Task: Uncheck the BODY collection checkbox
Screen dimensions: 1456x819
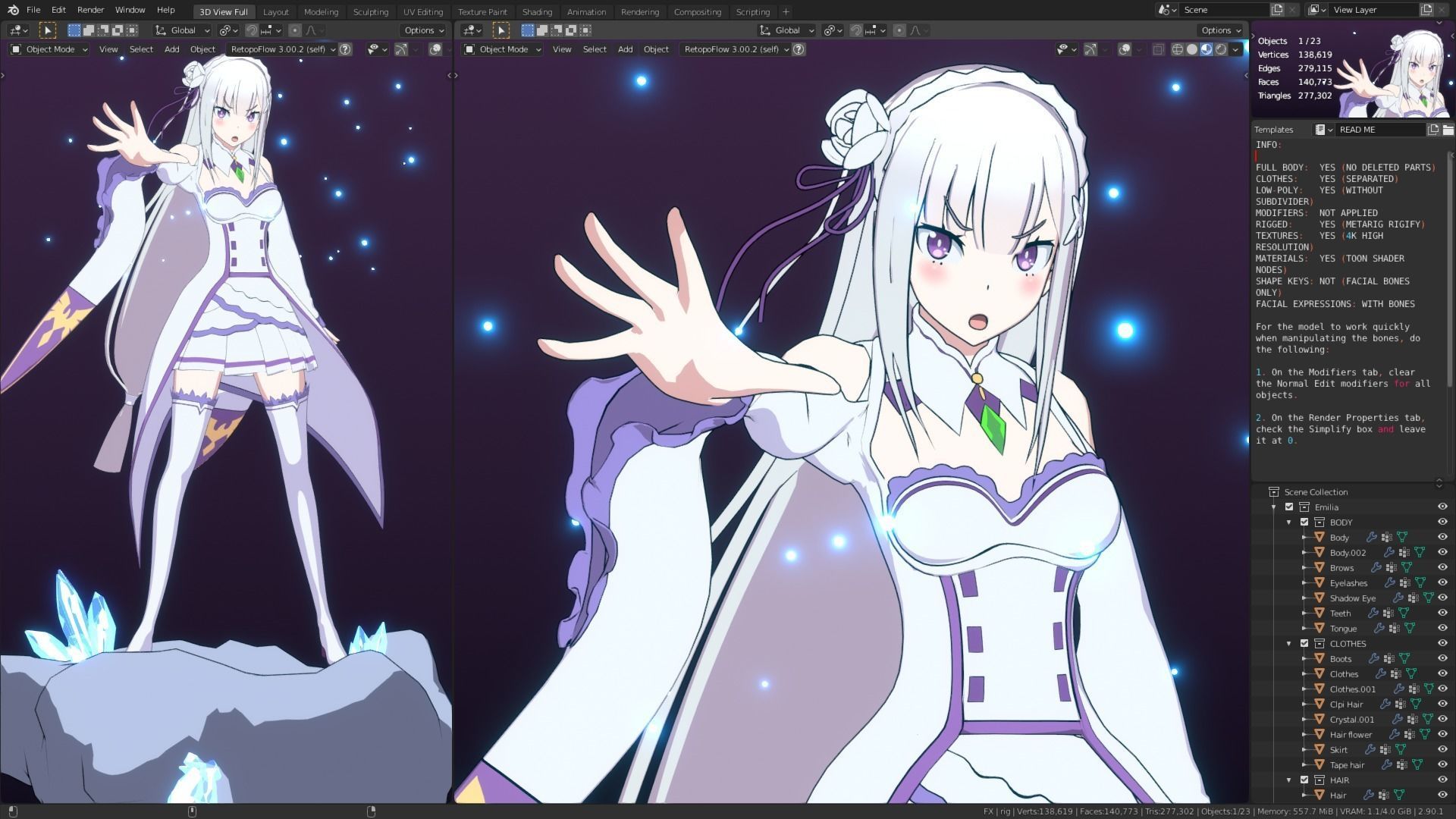Action: click(1304, 522)
